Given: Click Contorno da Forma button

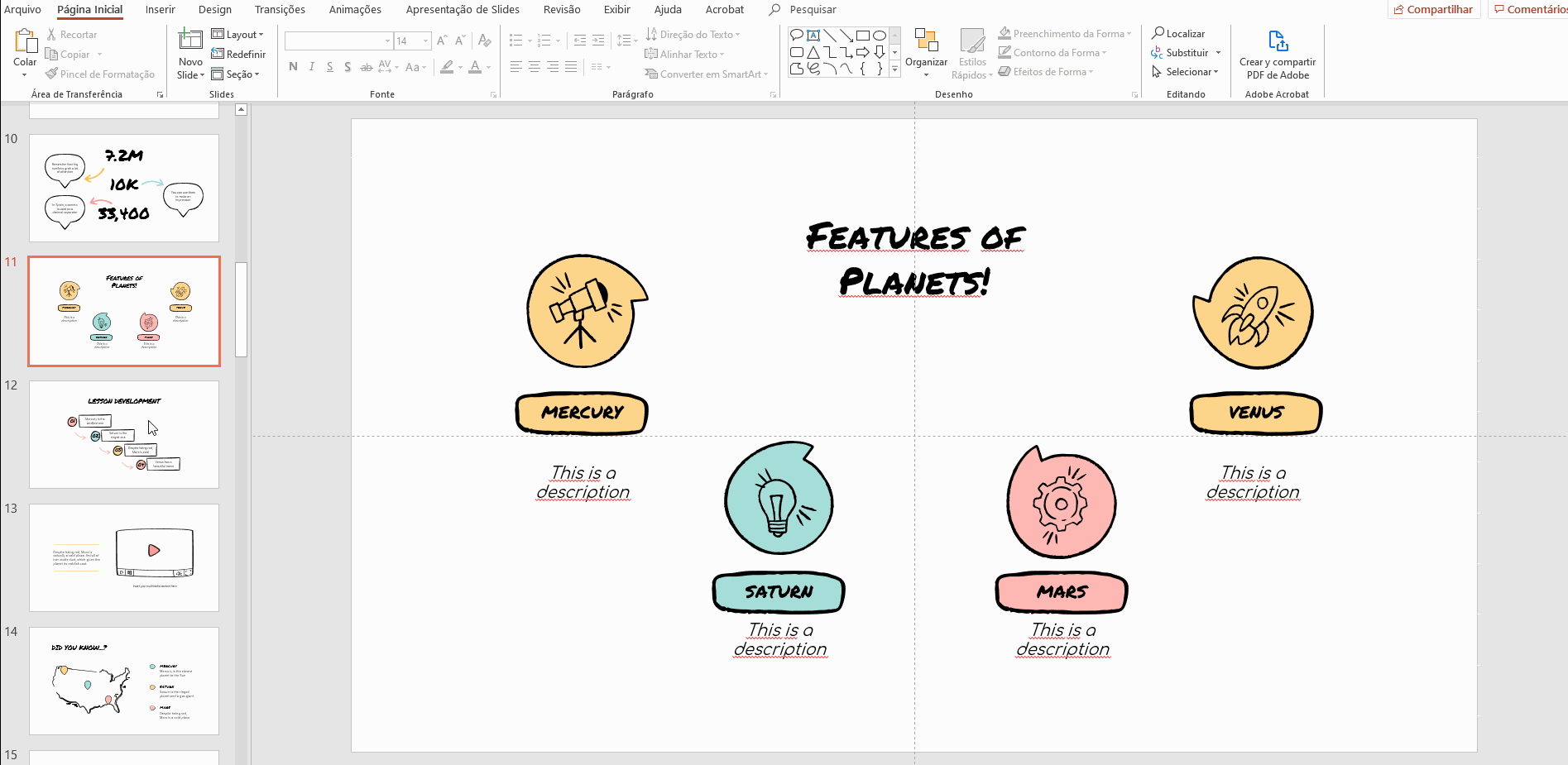Looking at the screenshot, I should 1052,53.
